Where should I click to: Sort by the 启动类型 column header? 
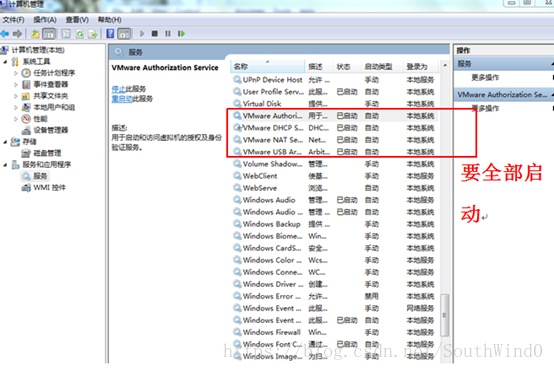pyautogui.click(x=382, y=66)
